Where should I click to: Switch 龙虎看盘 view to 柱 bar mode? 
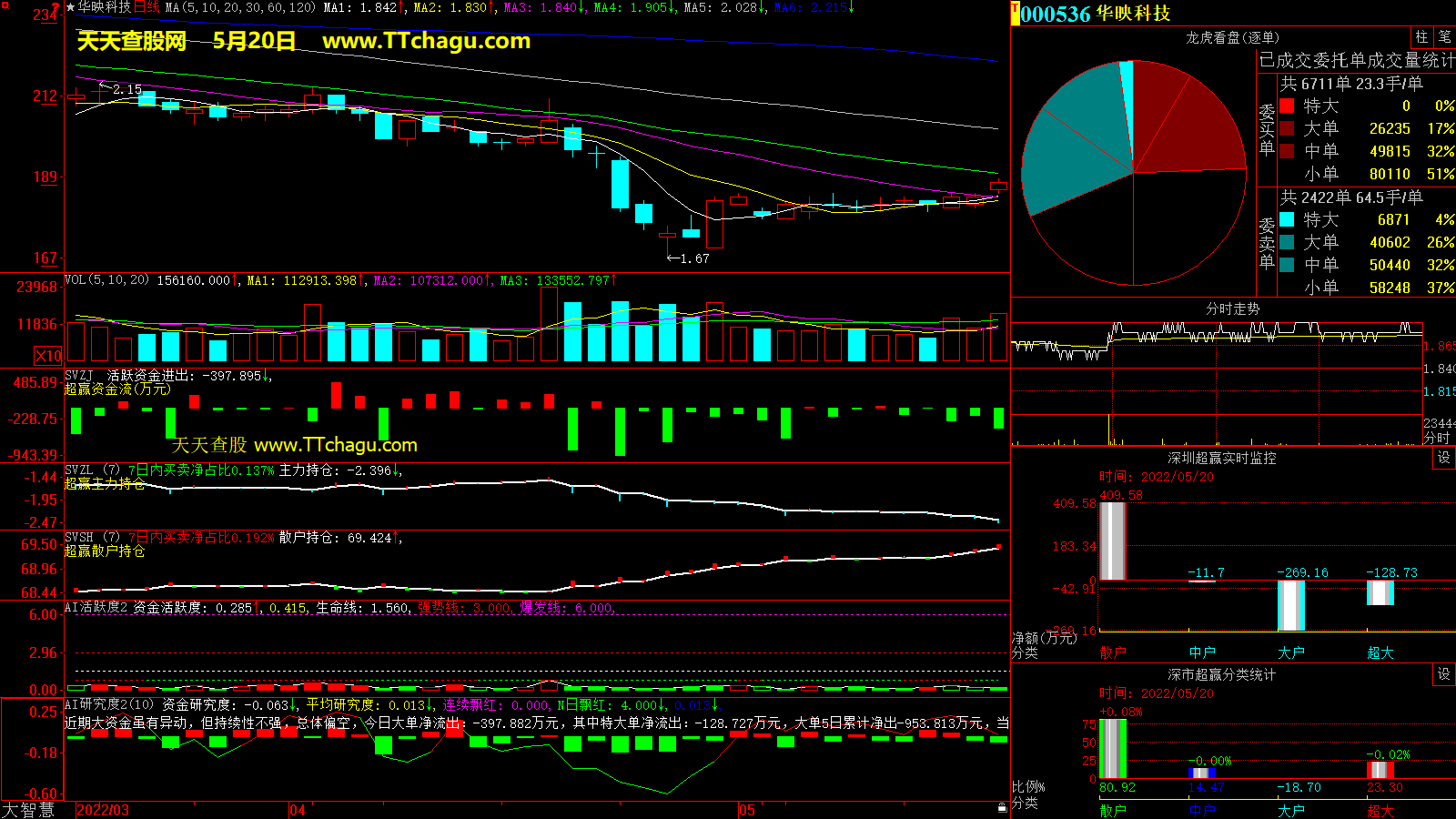tap(1421, 37)
